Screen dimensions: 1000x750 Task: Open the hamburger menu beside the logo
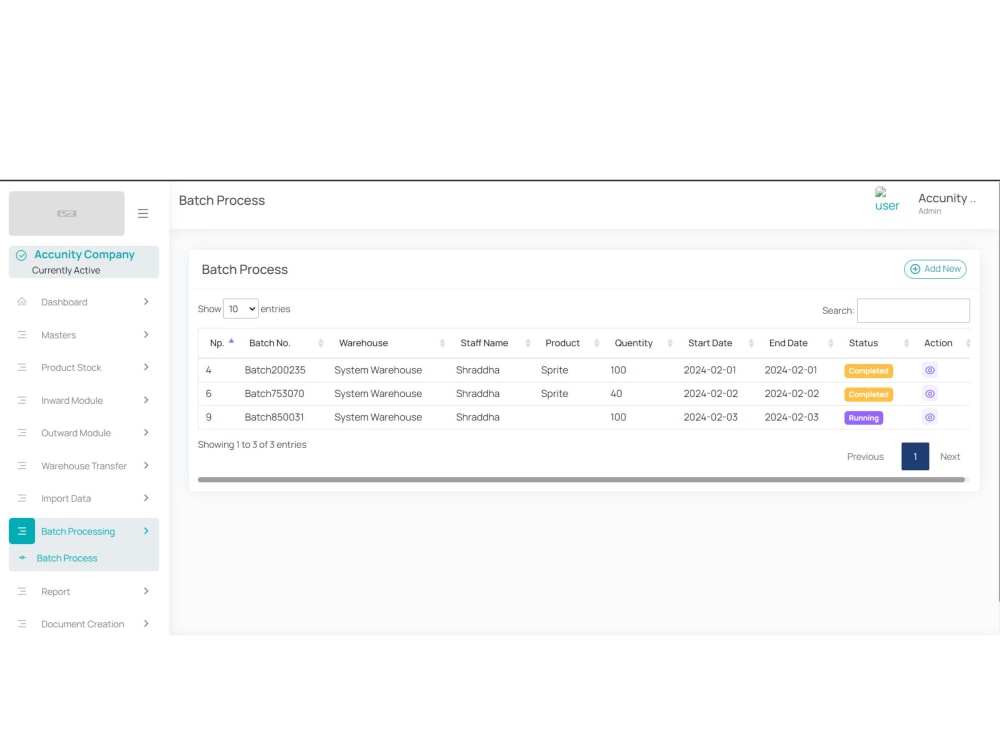tap(143, 212)
